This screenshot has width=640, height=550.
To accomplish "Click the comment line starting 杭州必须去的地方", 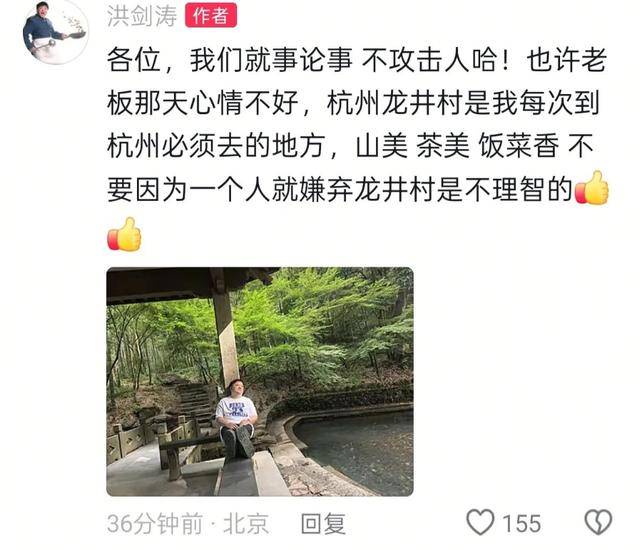I will click(x=350, y=146).
